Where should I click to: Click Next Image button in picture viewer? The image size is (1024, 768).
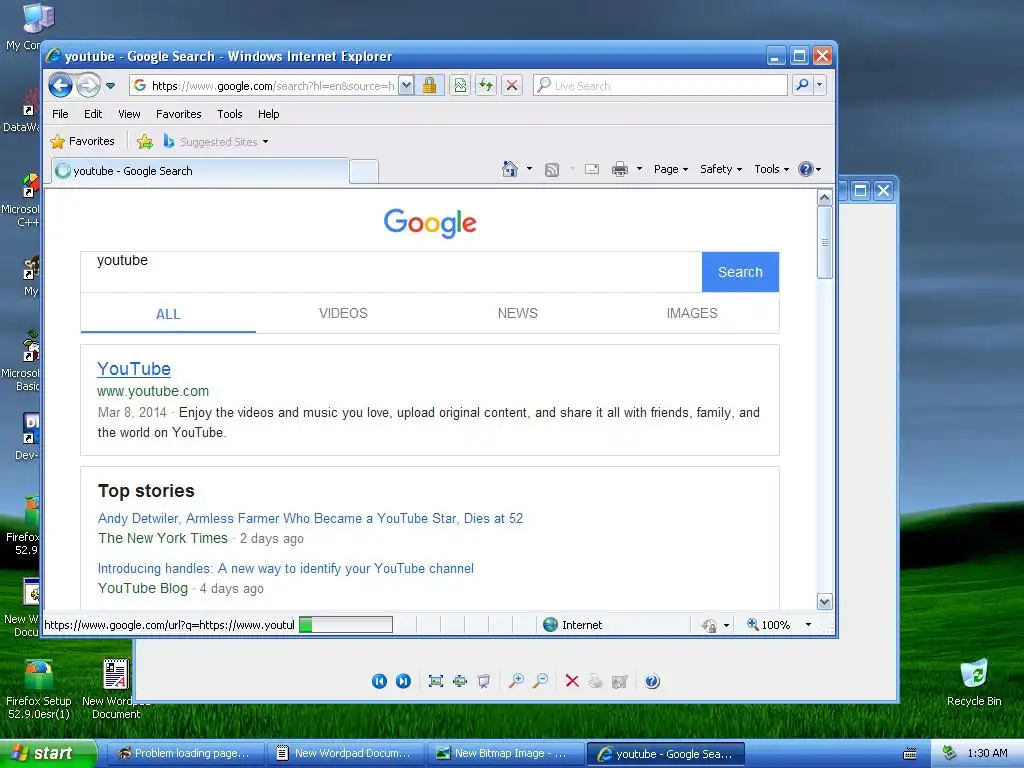point(404,681)
